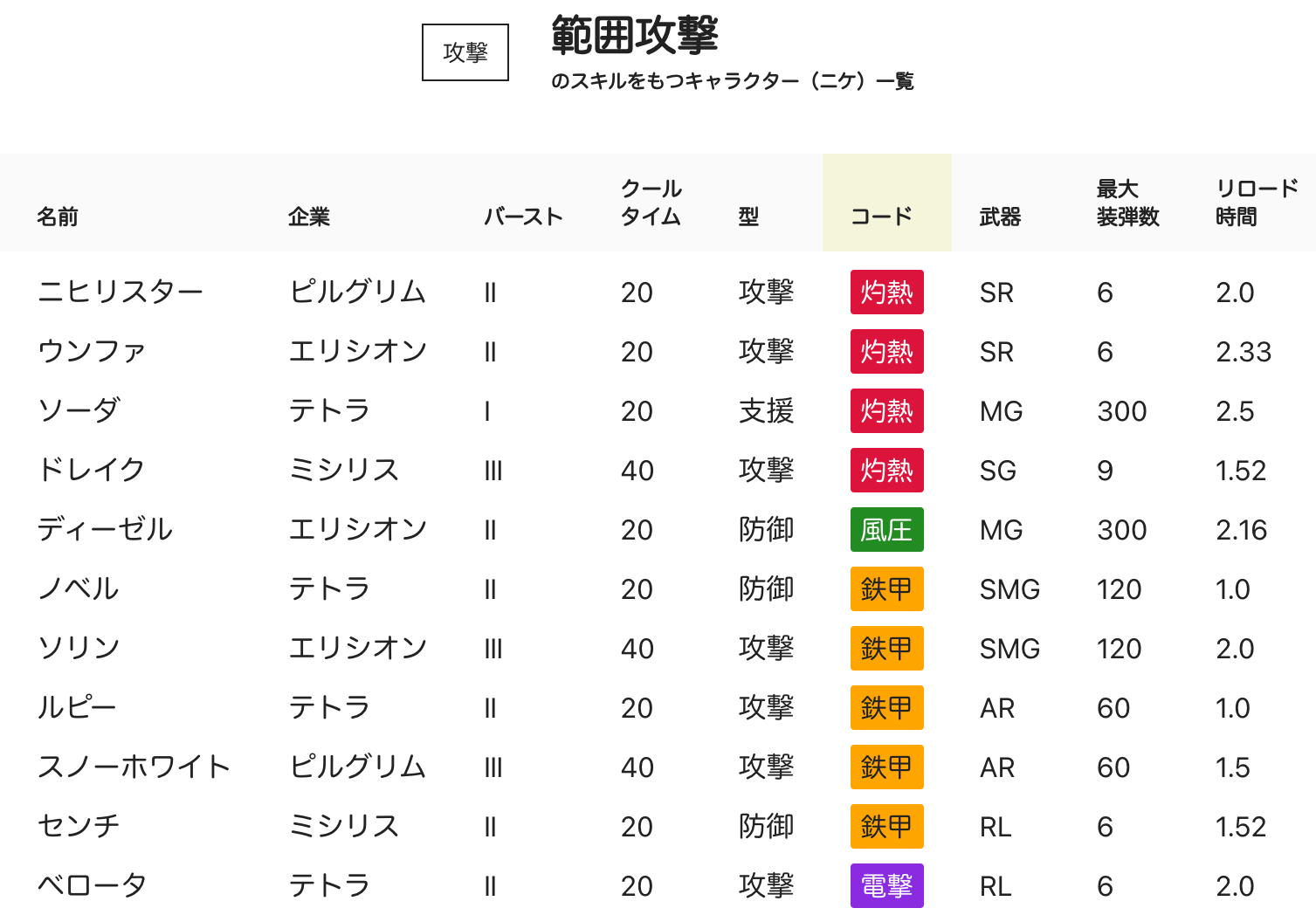Click the green 風圧 code badge
Viewport: 1316px width, 915px height.
click(x=886, y=530)
